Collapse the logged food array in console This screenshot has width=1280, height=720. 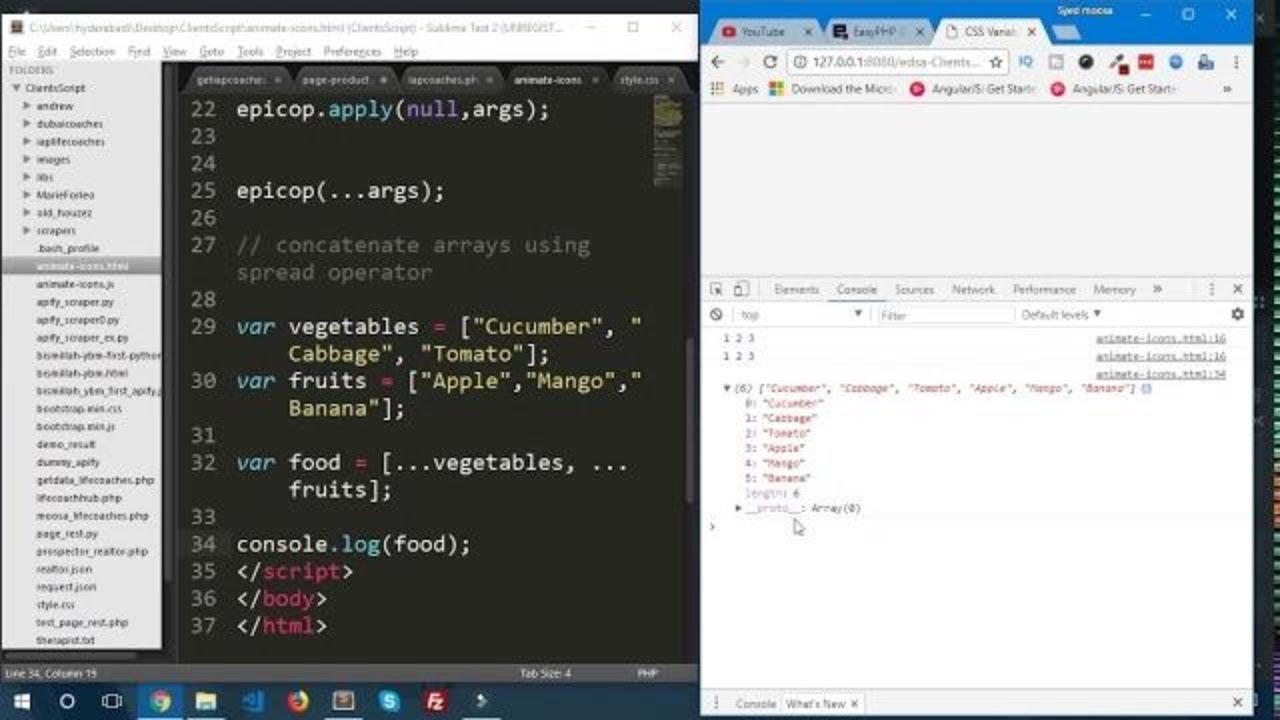pos(727,388)
